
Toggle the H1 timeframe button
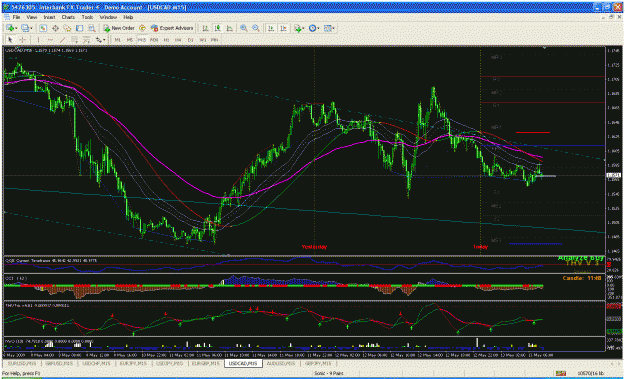[166, 40]
